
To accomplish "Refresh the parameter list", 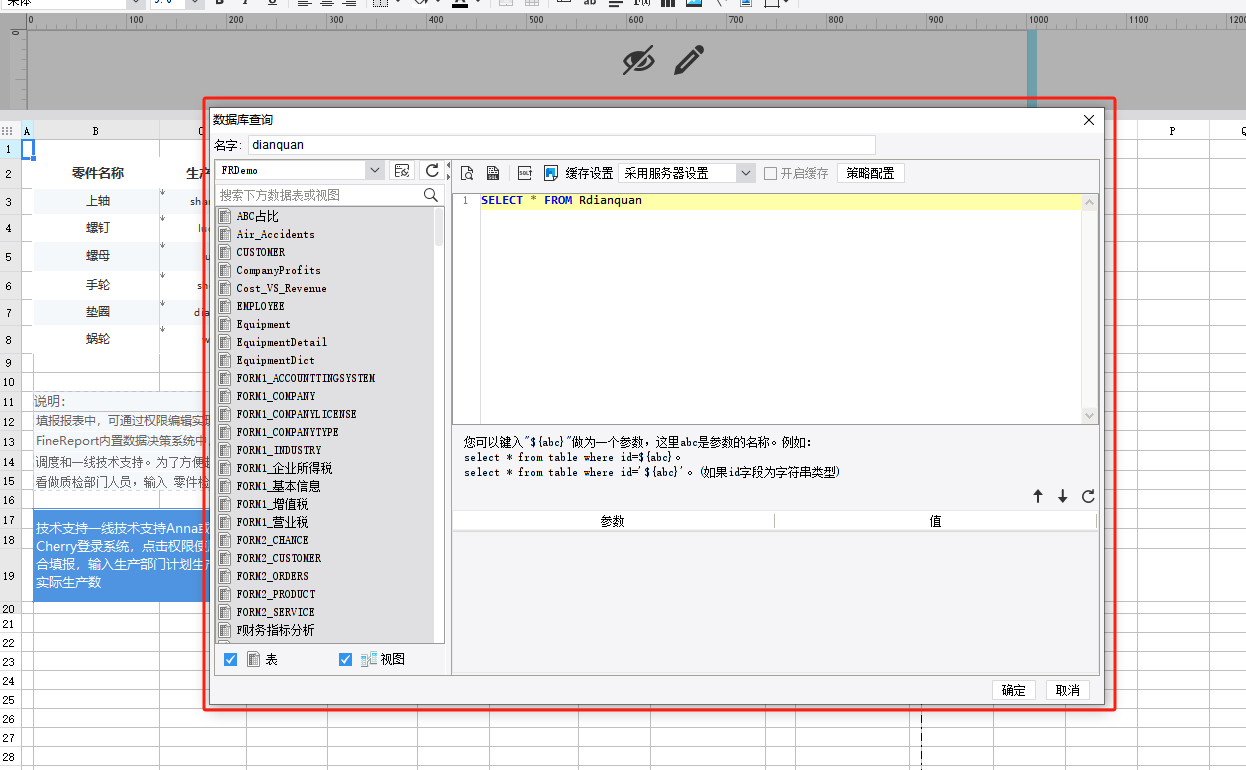I will [1088, 496].
